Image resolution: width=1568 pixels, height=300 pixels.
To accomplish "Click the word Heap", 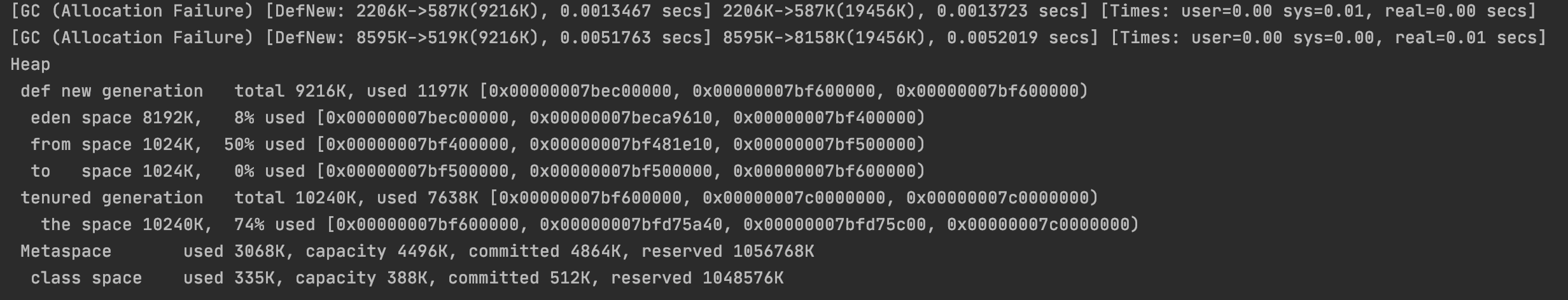I will click(31, 65).
